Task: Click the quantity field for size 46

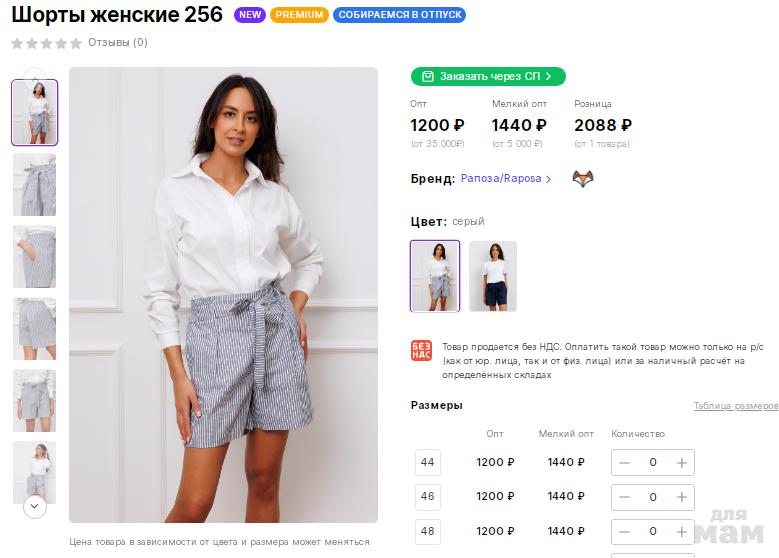Action: pyautogui.click(x=653, y=497)
